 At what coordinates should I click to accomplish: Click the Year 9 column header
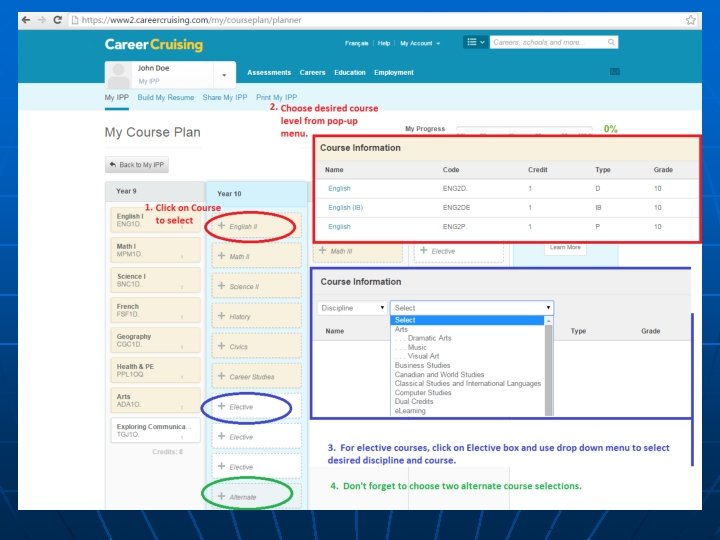coord(155,191)
